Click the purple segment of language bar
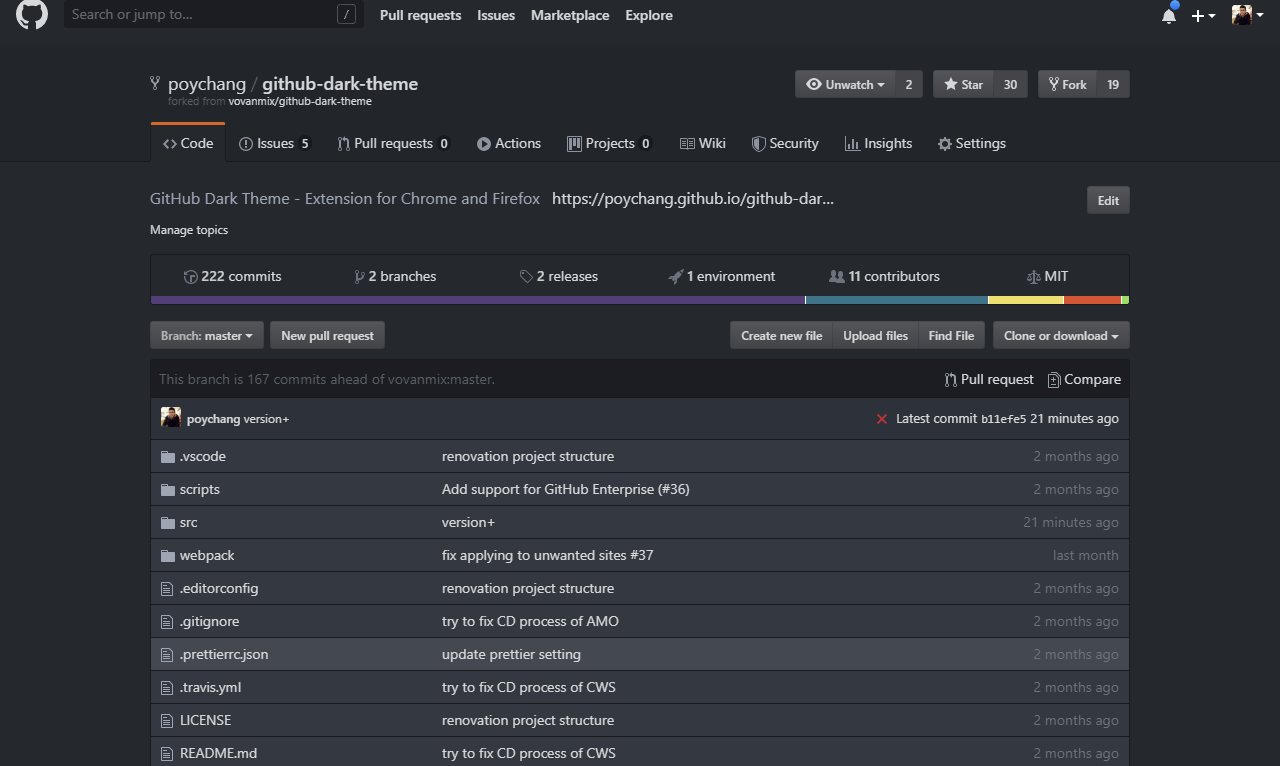This screenshot has height=766, width=1282. (x=478, y=300)
